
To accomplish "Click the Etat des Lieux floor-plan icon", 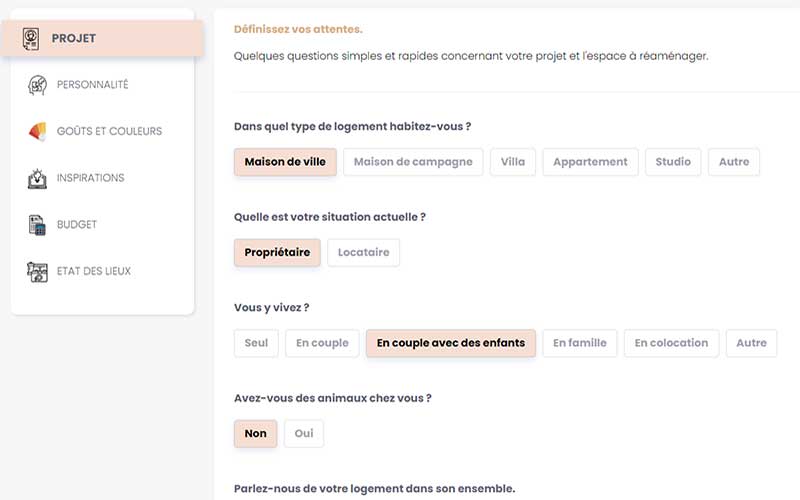I will 37,271.
